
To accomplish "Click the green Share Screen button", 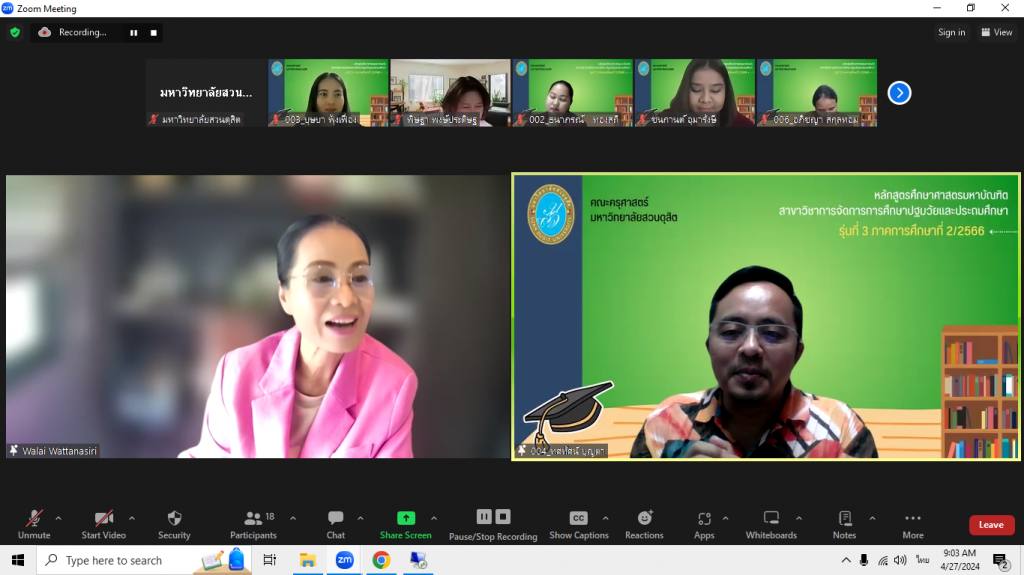I will click(x=405, y=524).
